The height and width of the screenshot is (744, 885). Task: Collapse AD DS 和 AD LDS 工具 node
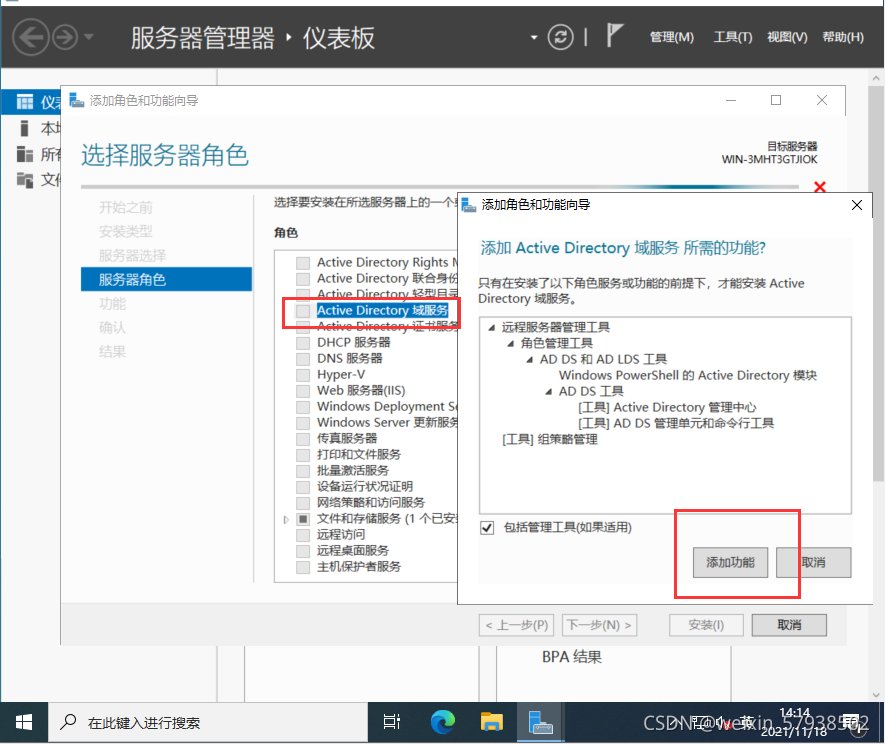(x=529, y=360)
